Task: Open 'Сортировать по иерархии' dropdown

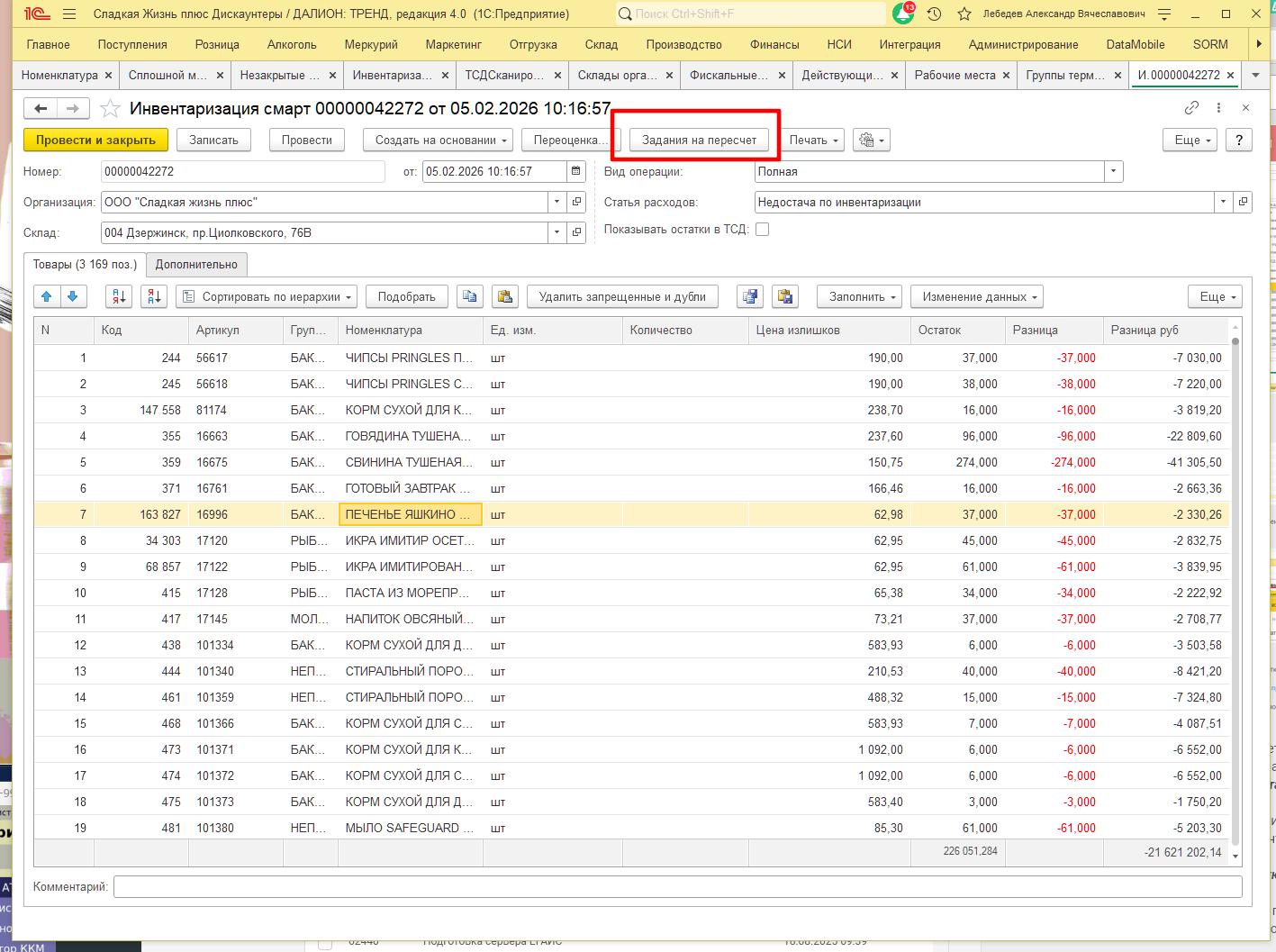Action: click(267, 296)
